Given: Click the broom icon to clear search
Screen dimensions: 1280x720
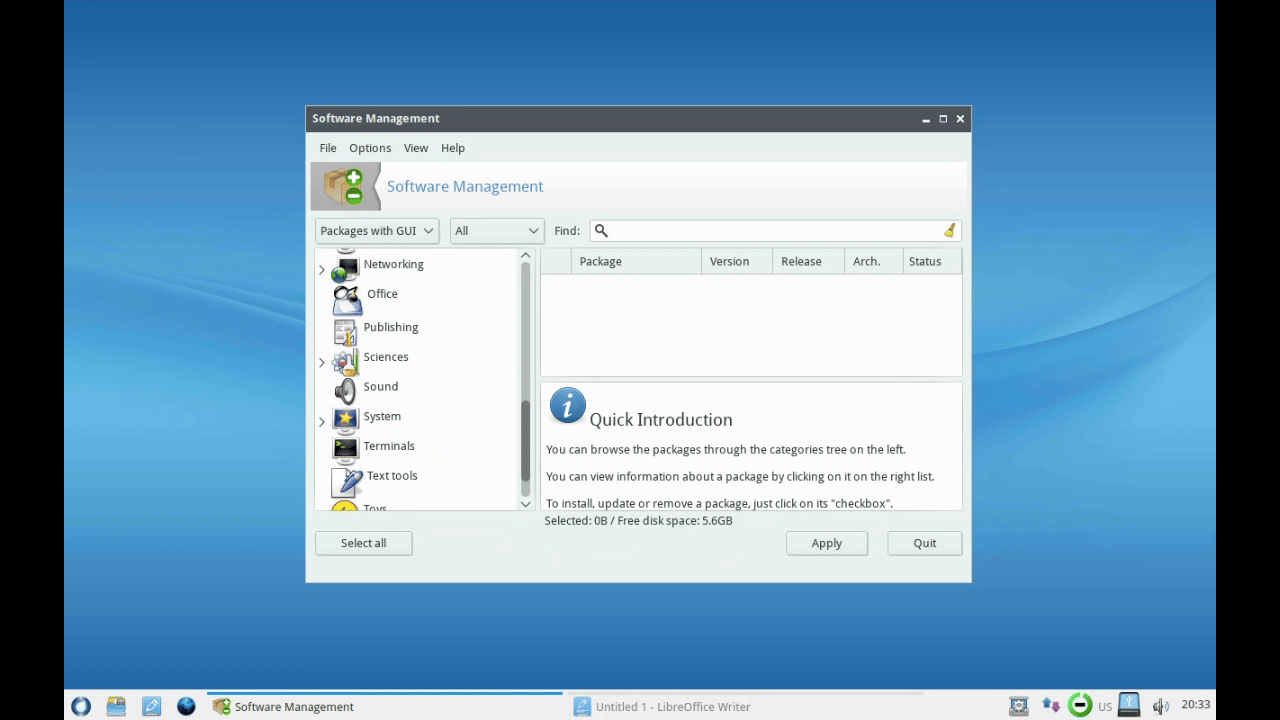Looking at the screenshot, I should pos(949,231).
